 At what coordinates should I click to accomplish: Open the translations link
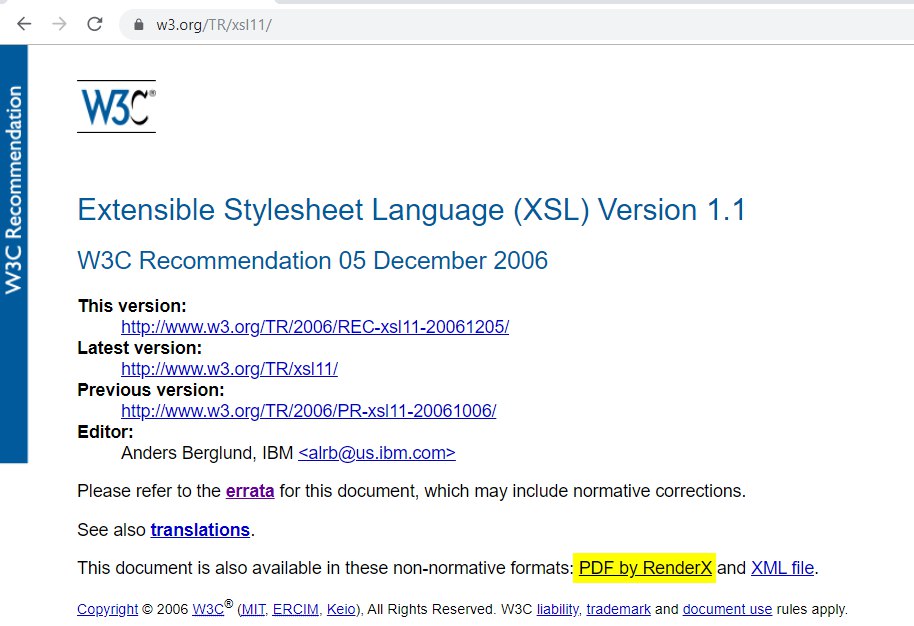200,529
